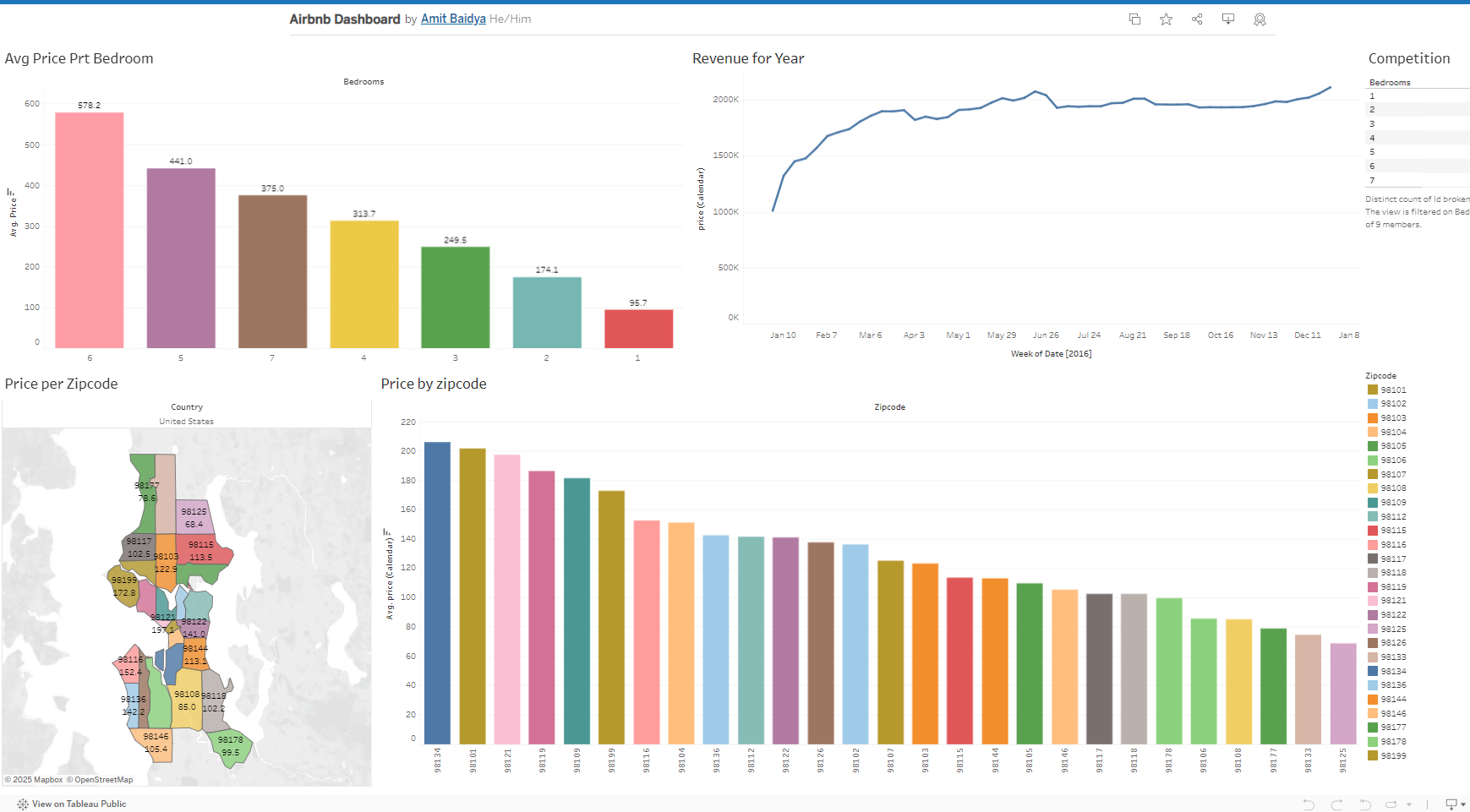1470x812 pixels.
Task: Select the teal bar labeled 174.1
Action: point(547,313)
